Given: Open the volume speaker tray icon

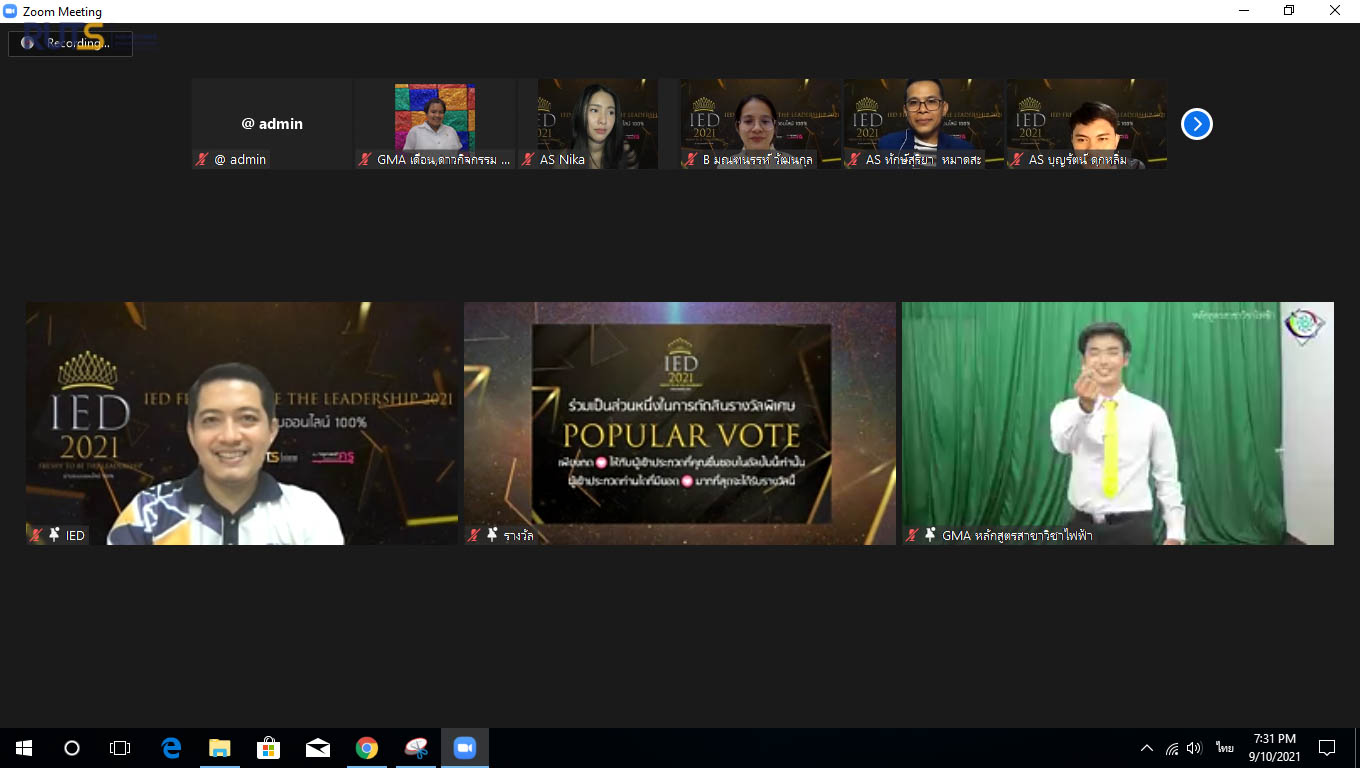Looking at the screenshot, I should tap(1194, 748).
